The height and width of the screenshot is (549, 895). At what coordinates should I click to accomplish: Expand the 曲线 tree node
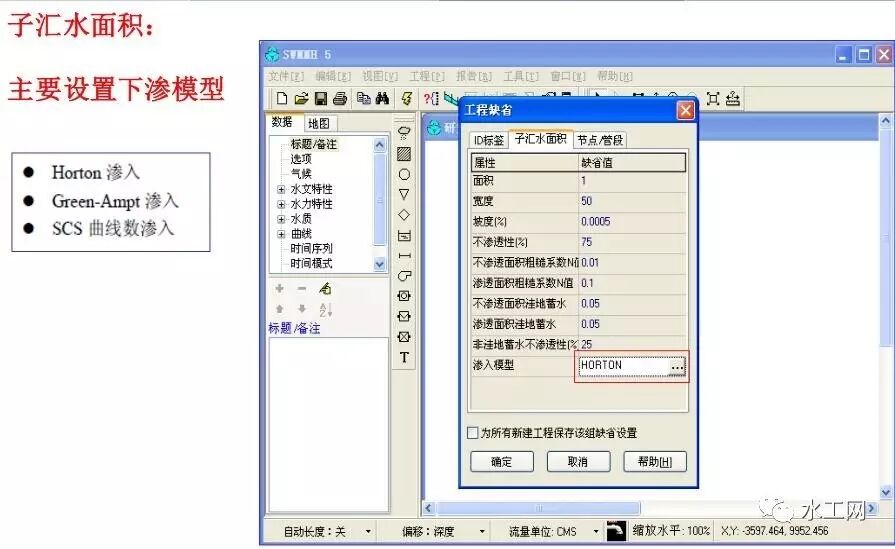[x=281, y=233]
